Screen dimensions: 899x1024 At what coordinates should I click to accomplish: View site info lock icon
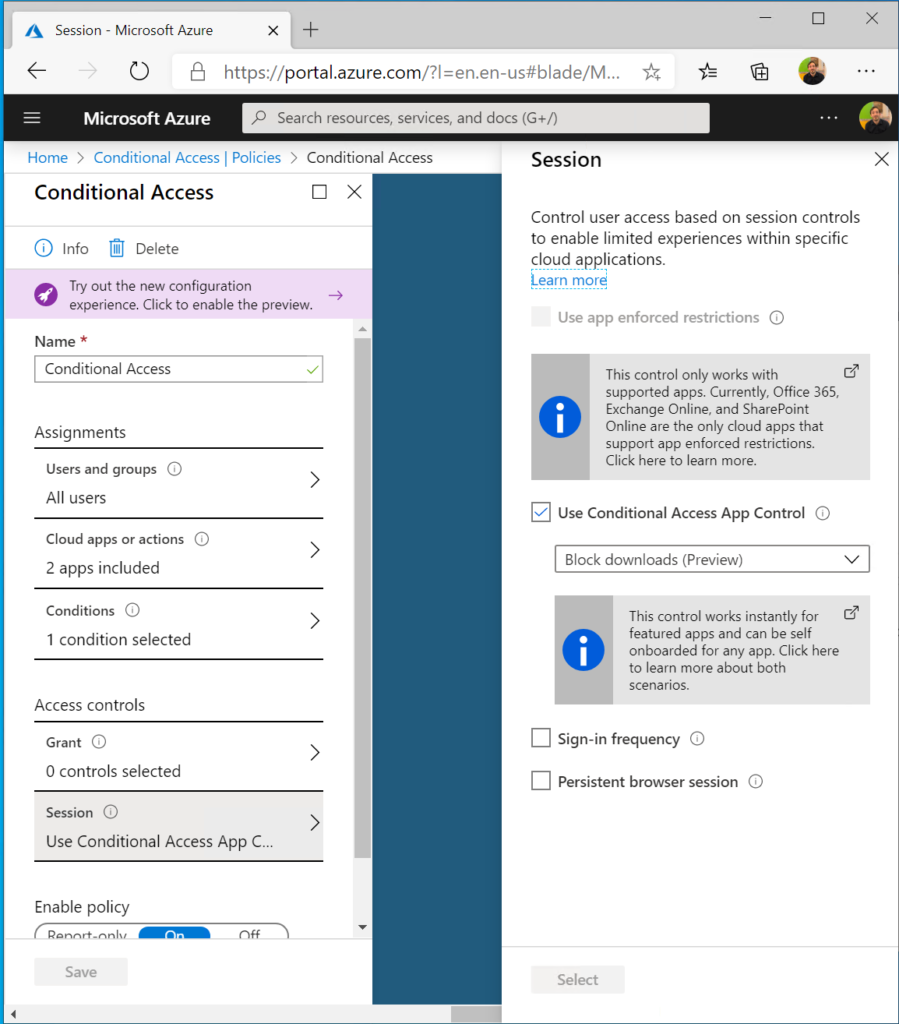coord(197,71)
